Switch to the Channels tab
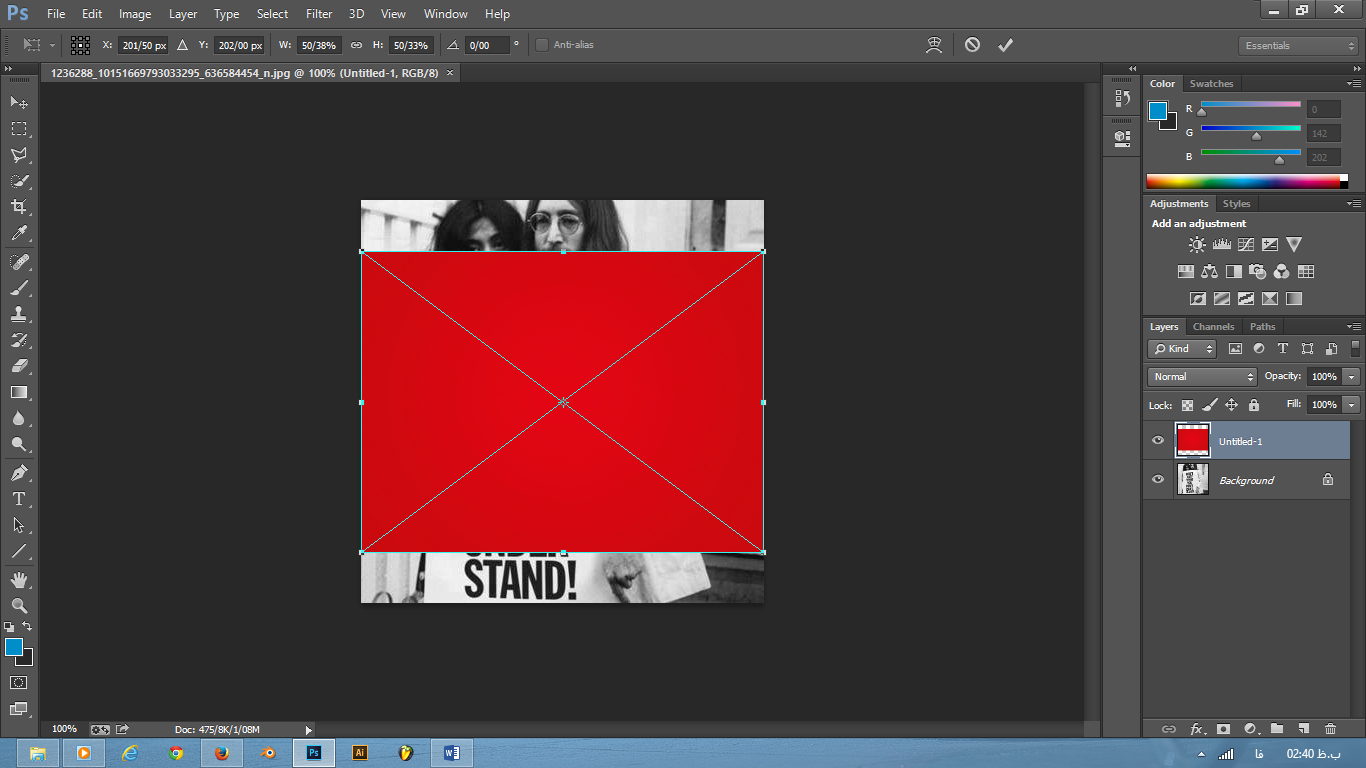 (x=1213, y=327)
